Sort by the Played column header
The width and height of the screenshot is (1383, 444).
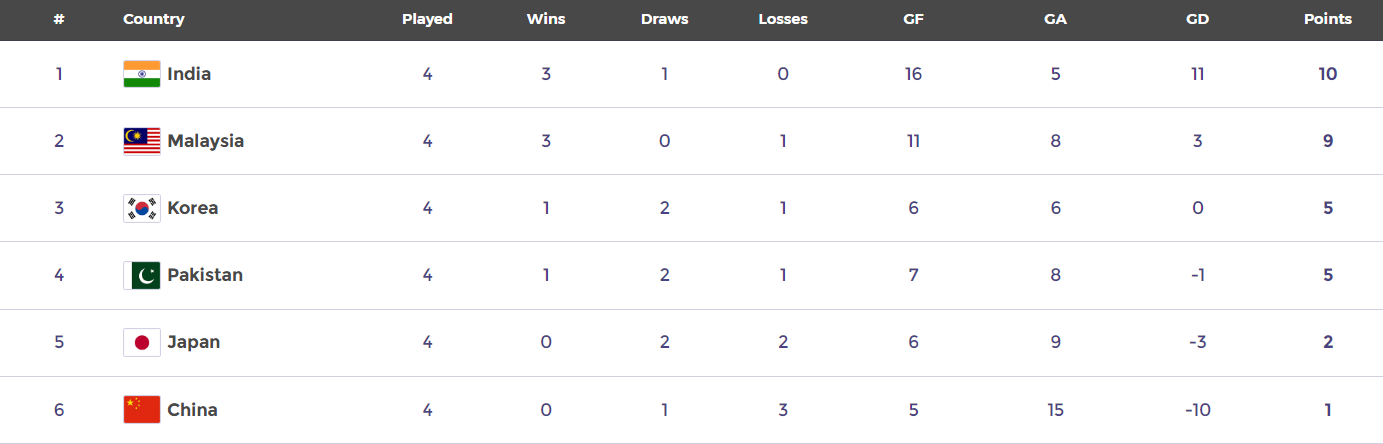point(427,19)
